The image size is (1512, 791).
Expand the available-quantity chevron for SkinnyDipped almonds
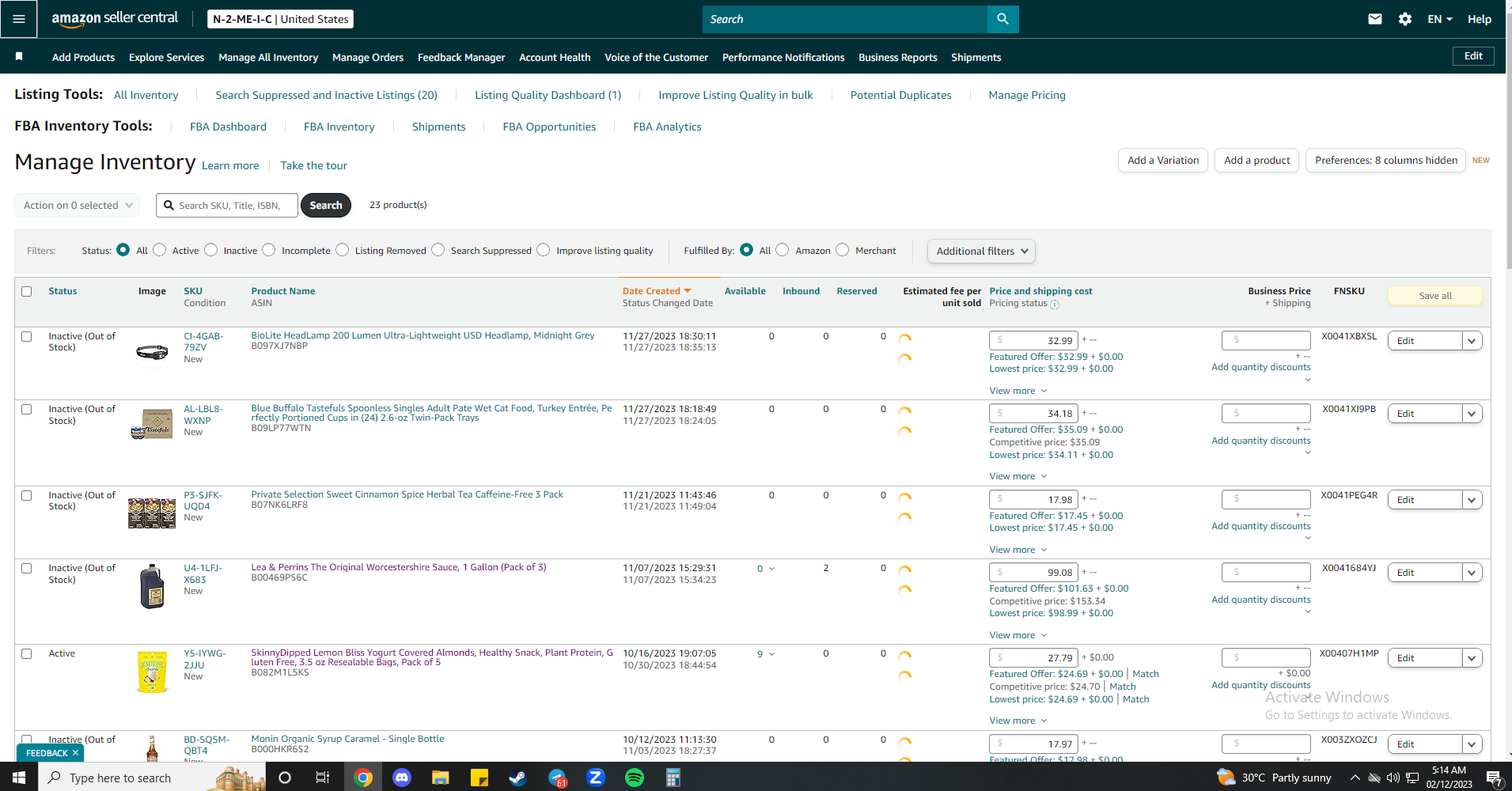point(771,654)
